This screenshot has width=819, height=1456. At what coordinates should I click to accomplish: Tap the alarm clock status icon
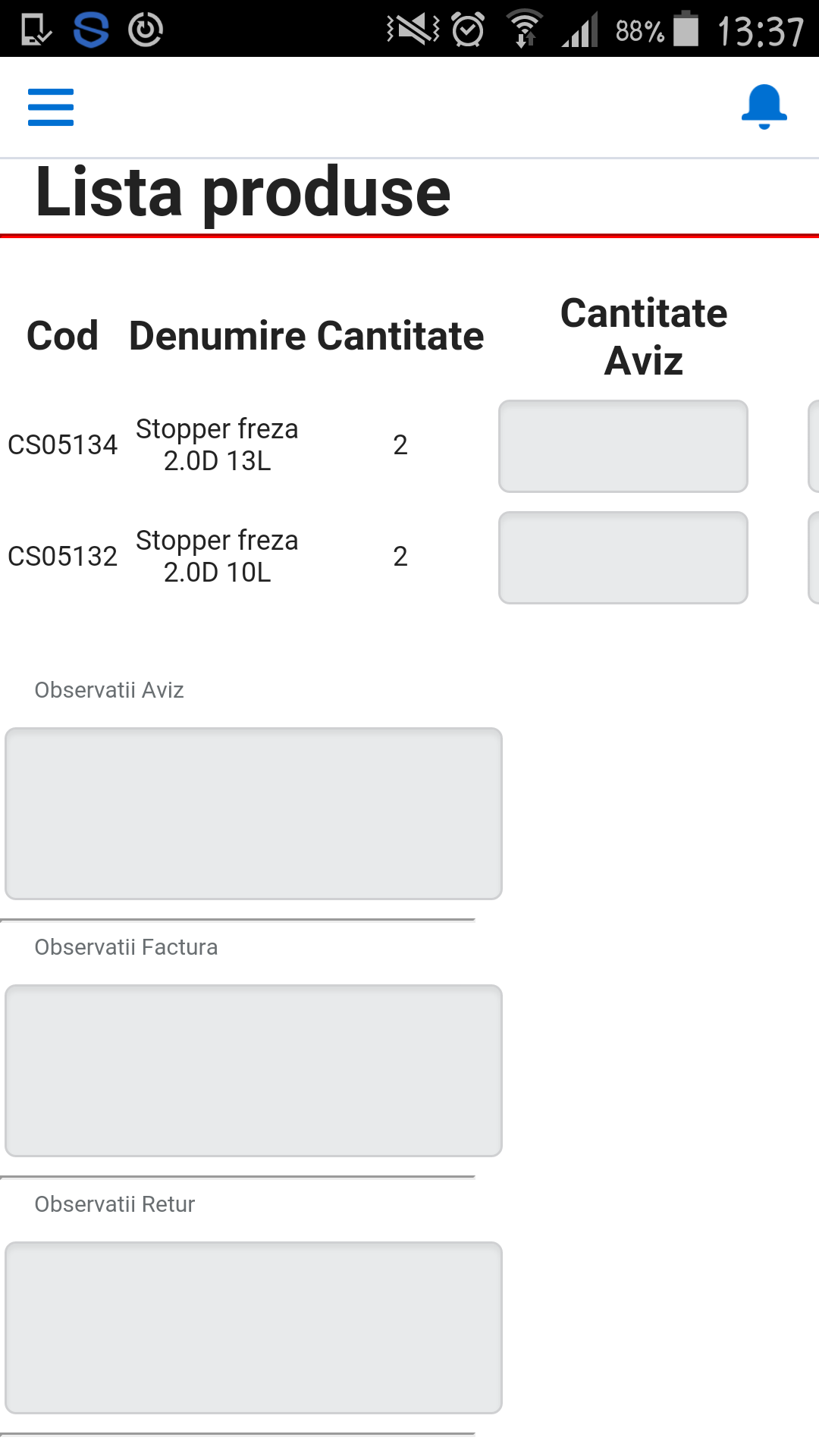click(x=468, y=30)
